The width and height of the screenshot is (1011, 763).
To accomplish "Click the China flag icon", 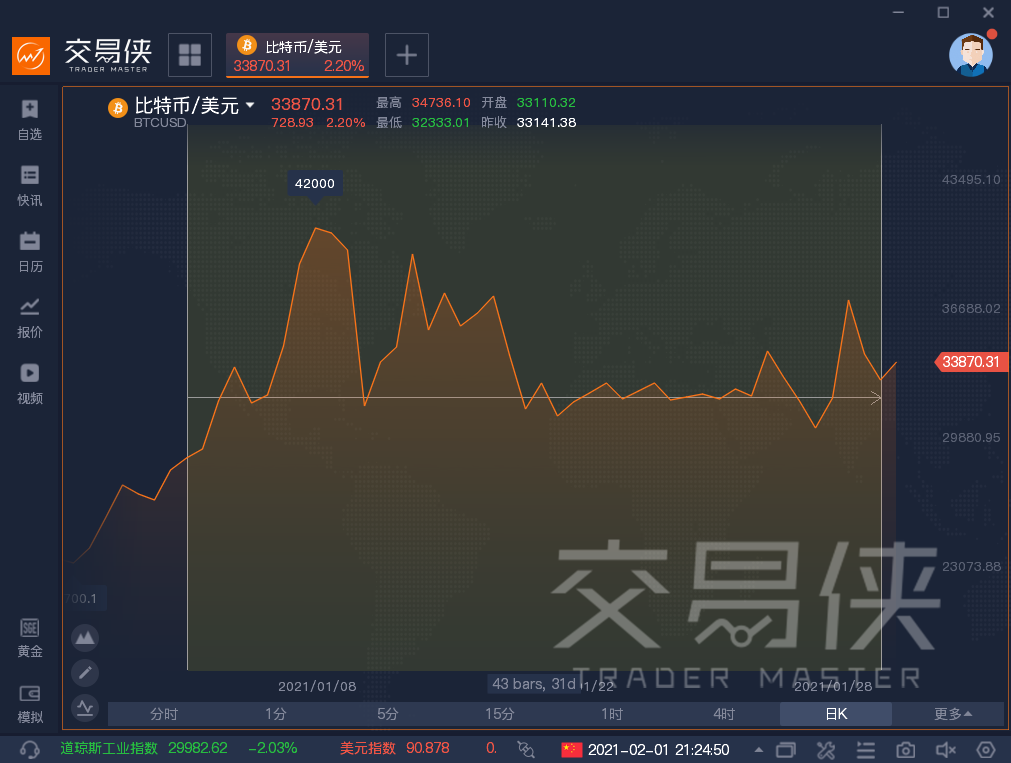I will coord(571,749).
